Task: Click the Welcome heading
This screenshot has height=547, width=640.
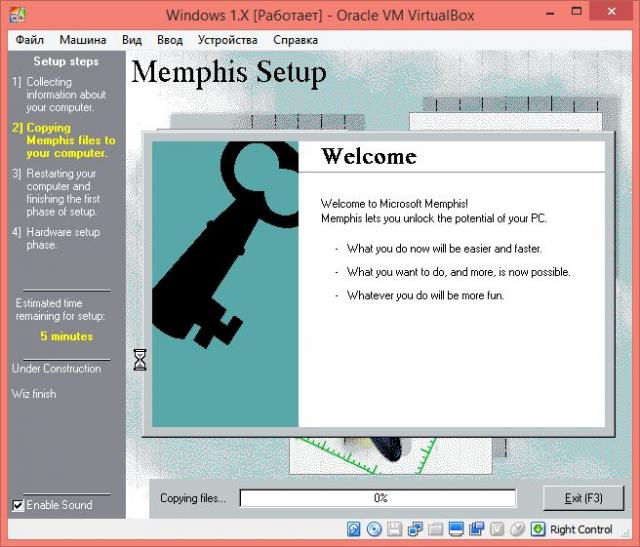Action: point(369,156)
